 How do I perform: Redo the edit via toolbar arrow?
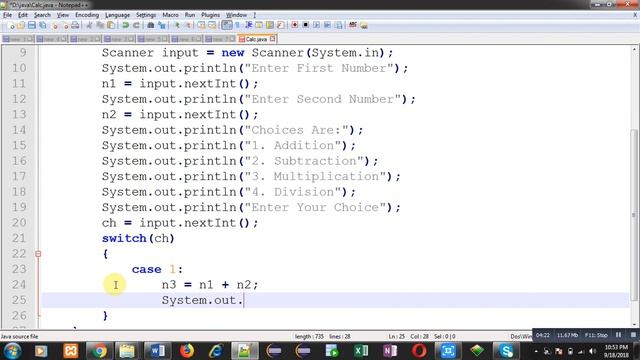[x=136, y=25]
